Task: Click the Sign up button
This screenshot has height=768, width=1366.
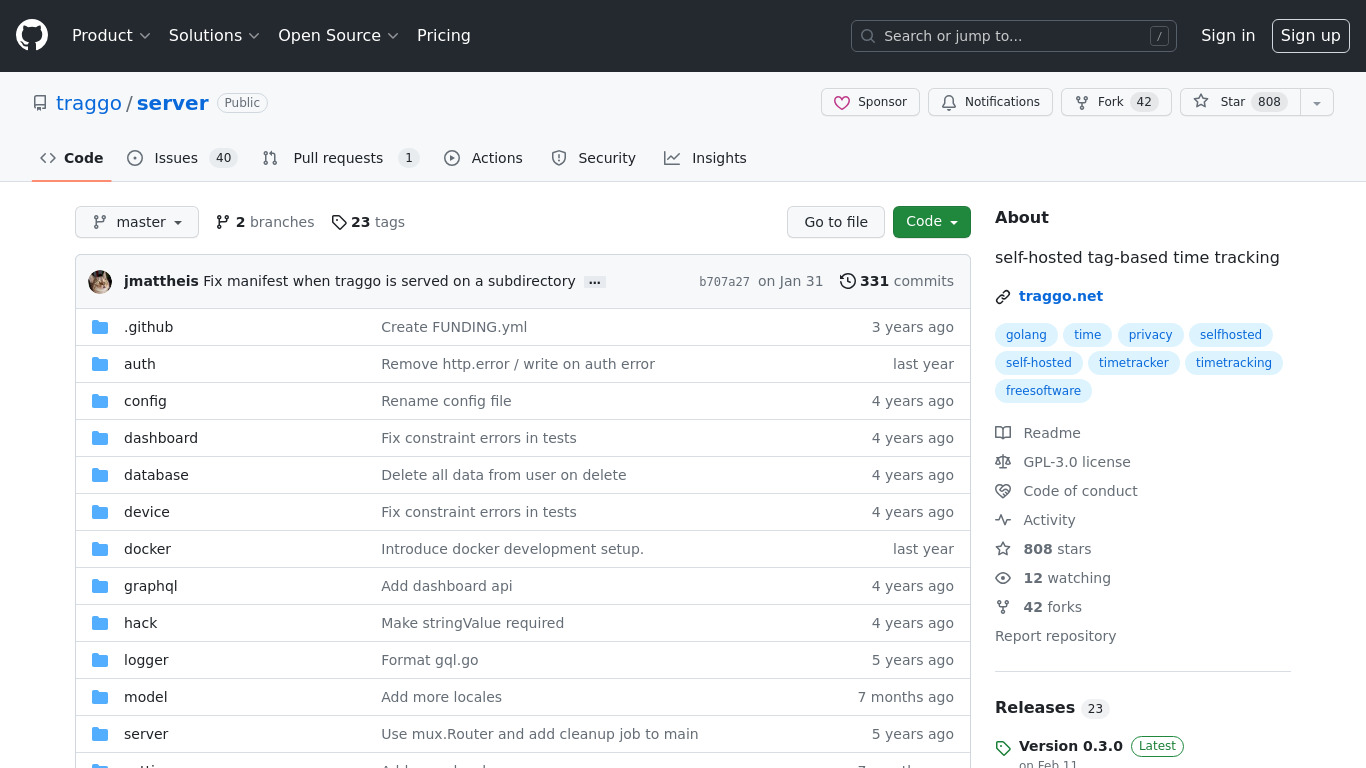Action: [x=1310, y=36]
